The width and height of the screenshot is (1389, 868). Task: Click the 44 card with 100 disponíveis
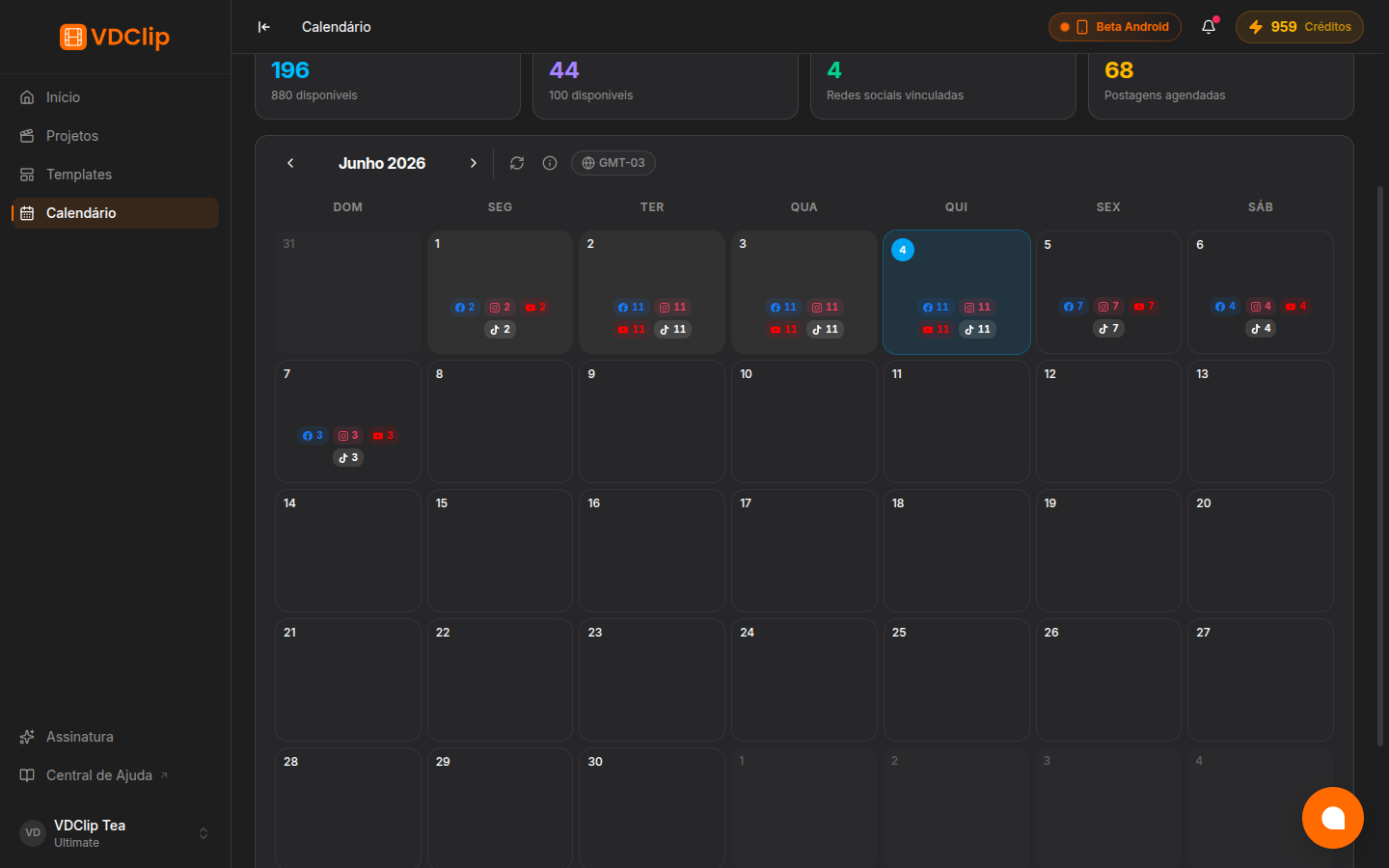point(666,86)
